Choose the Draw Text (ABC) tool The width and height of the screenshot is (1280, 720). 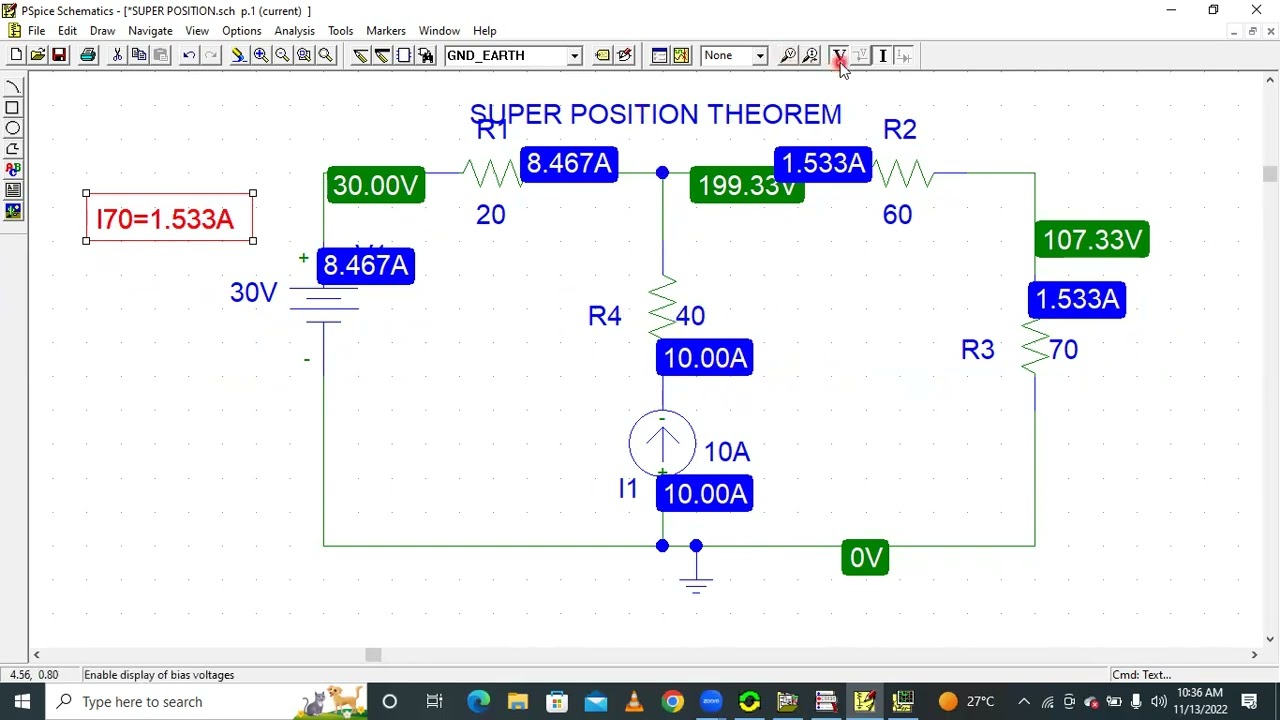[13, 170]
